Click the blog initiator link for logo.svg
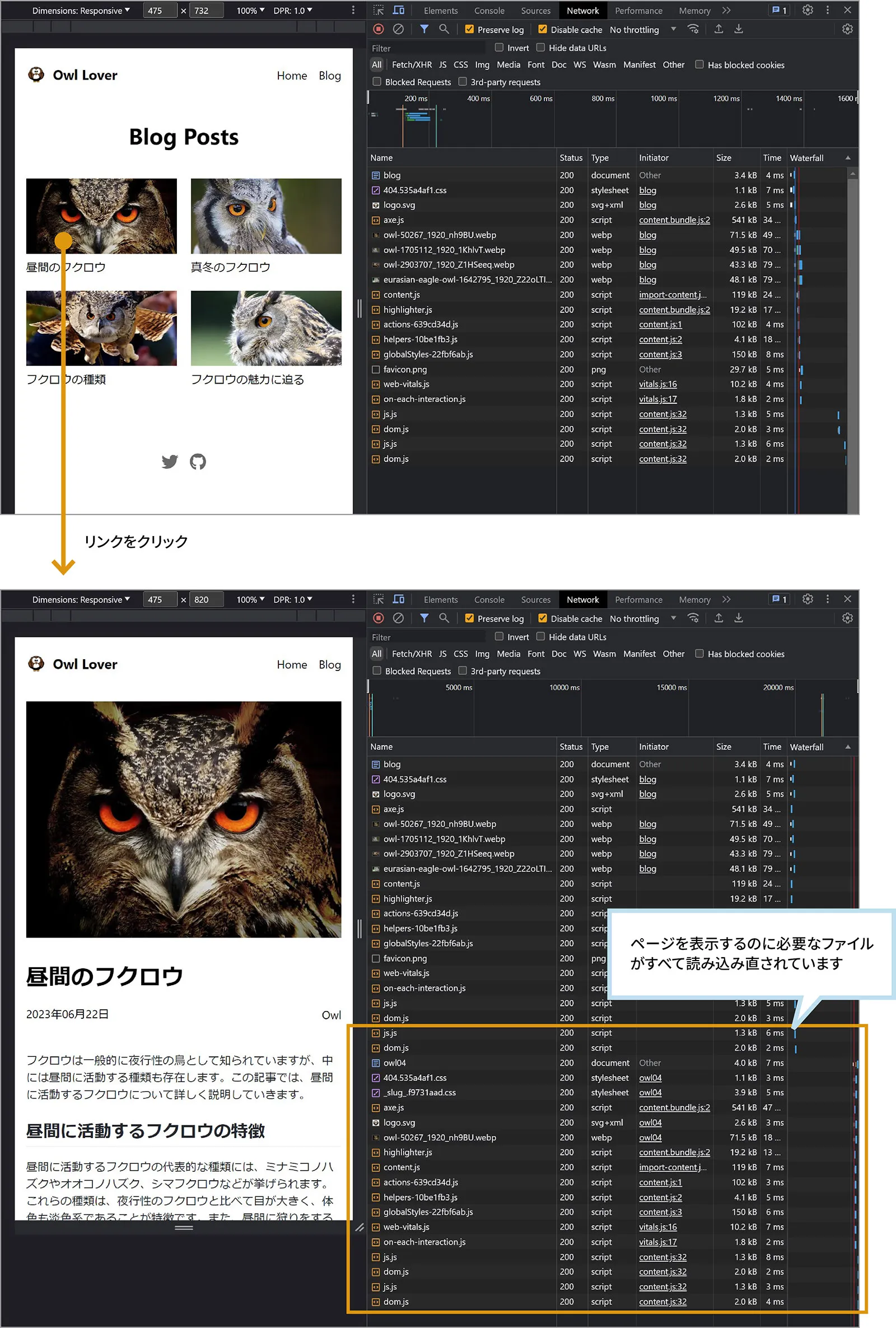Image resolution: width=896 pixels, height=1328 pixels. 647,204
